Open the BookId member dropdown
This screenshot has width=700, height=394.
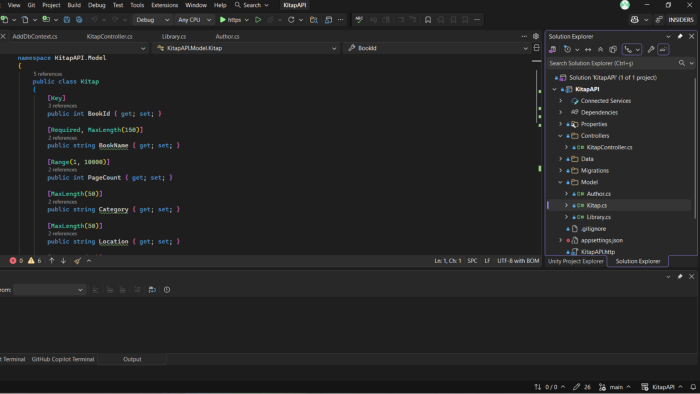pyautogui.click(x=437, y=48)
